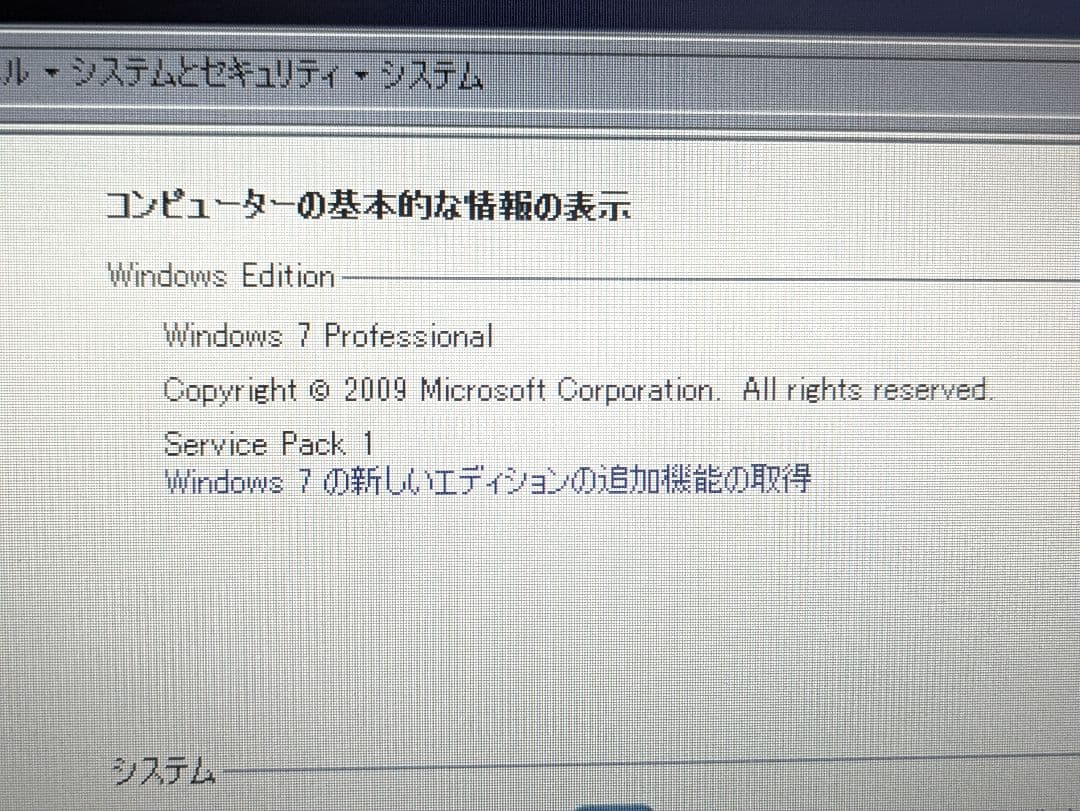
Task: Click the partially visible コントロールパネル breadcrumb ending ル
Action: click(15, 73)
